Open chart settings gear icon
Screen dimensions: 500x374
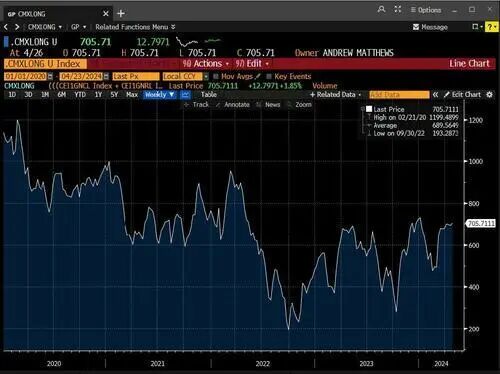(x=489, y=95)
